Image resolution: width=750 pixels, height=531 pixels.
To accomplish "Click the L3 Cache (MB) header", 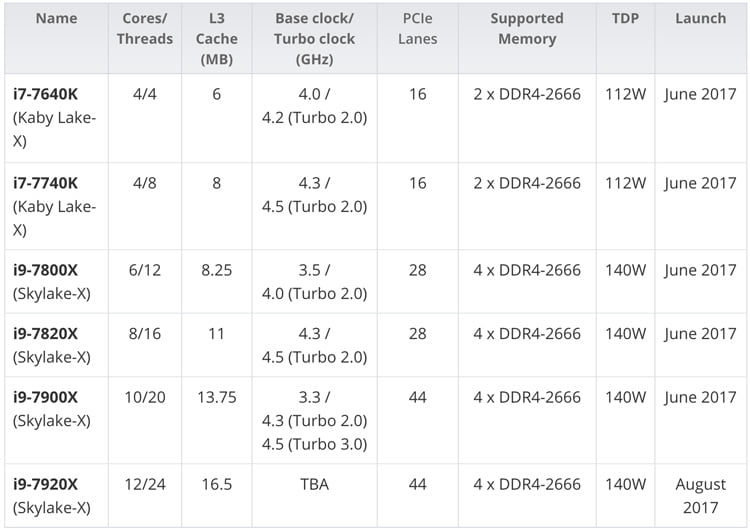I will 217,39.
